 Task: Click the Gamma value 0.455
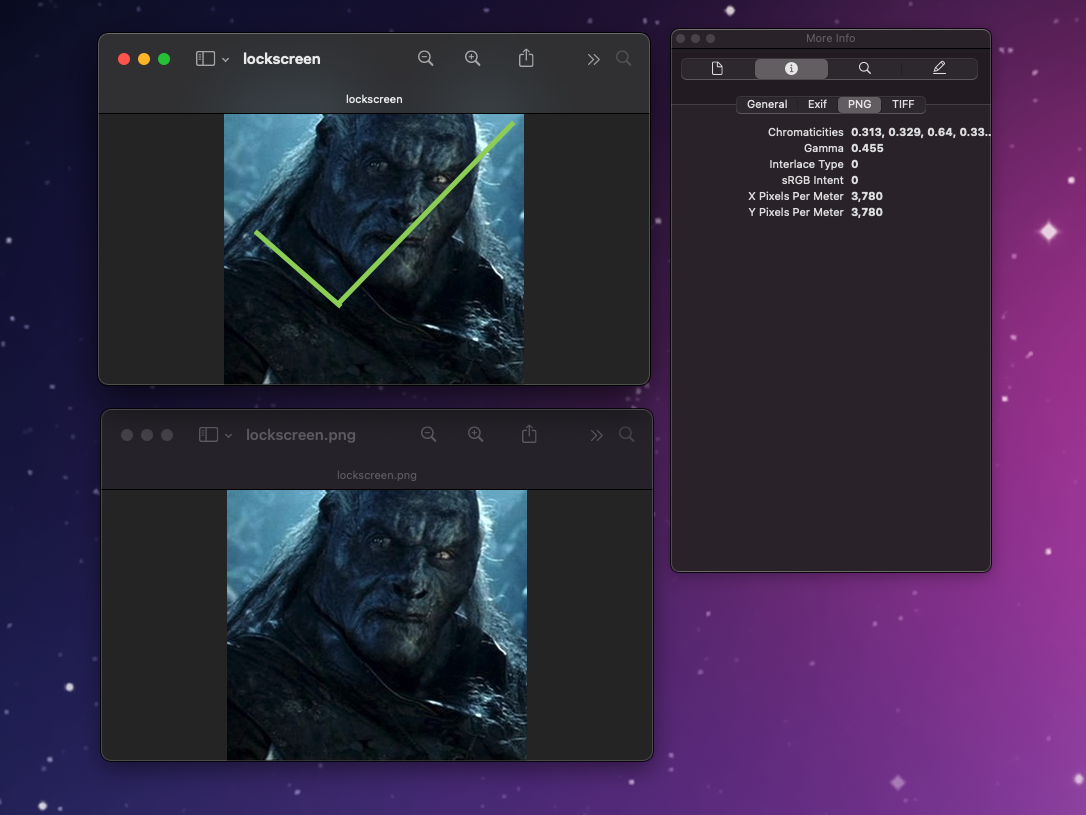[867, 148]
